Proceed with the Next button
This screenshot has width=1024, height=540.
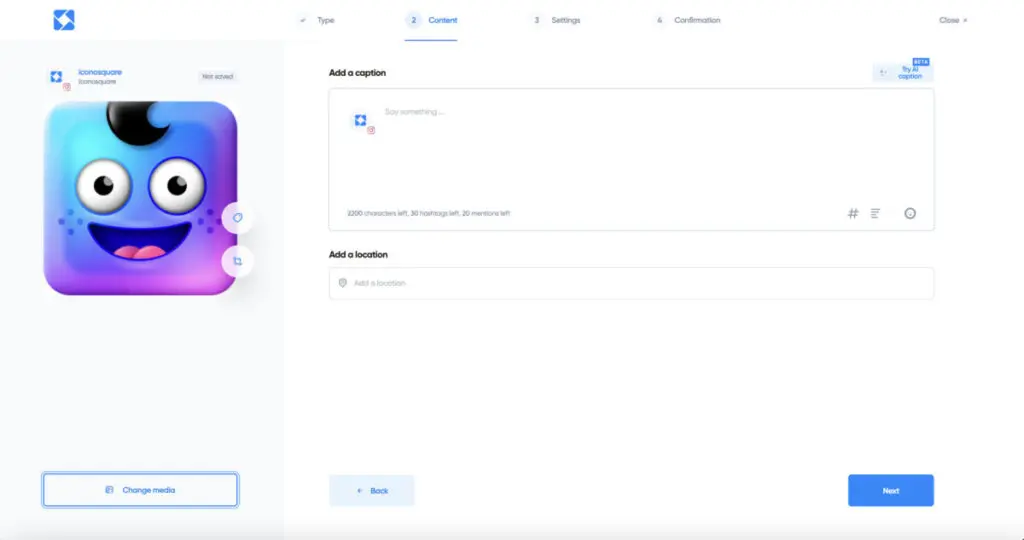(890, 491)
